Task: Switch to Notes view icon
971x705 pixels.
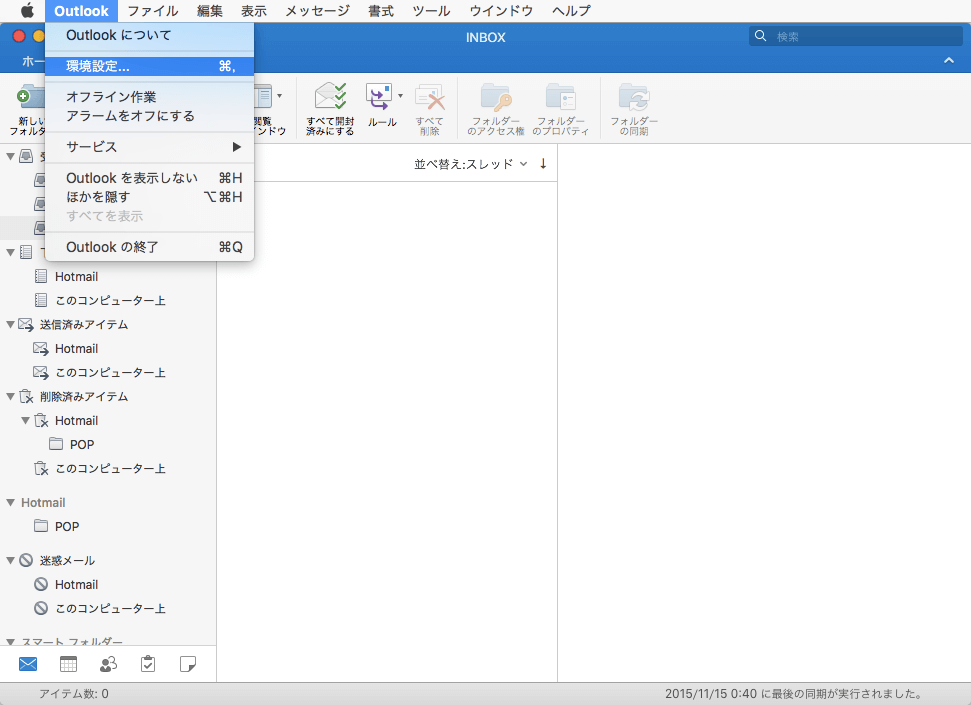Action: pyautogui.click(x=188, y=664)
